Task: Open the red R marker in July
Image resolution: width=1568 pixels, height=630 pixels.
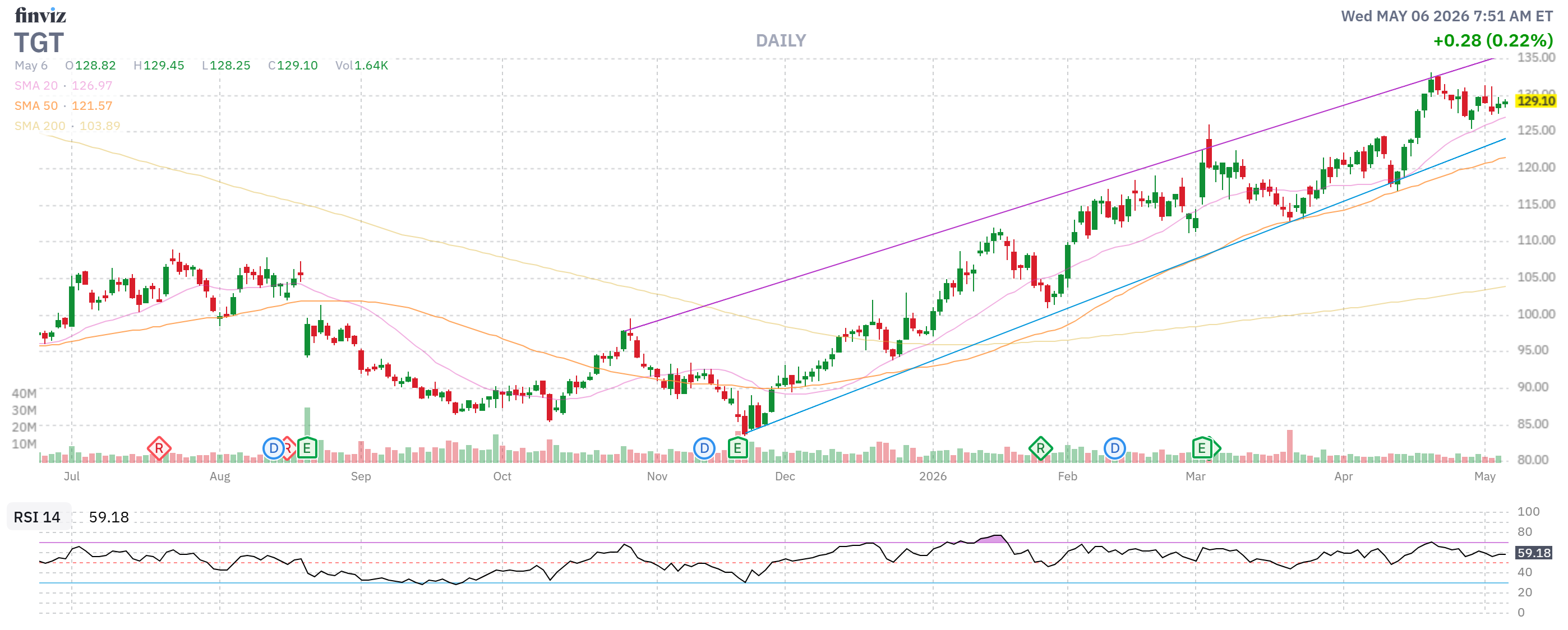Action: 159,449
